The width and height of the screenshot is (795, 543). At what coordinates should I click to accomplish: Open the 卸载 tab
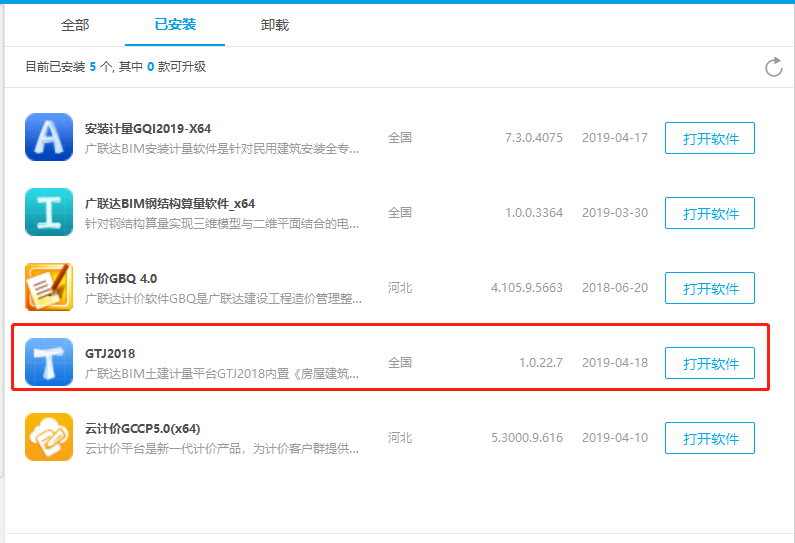pyautogui.click(x=275, y=25)
